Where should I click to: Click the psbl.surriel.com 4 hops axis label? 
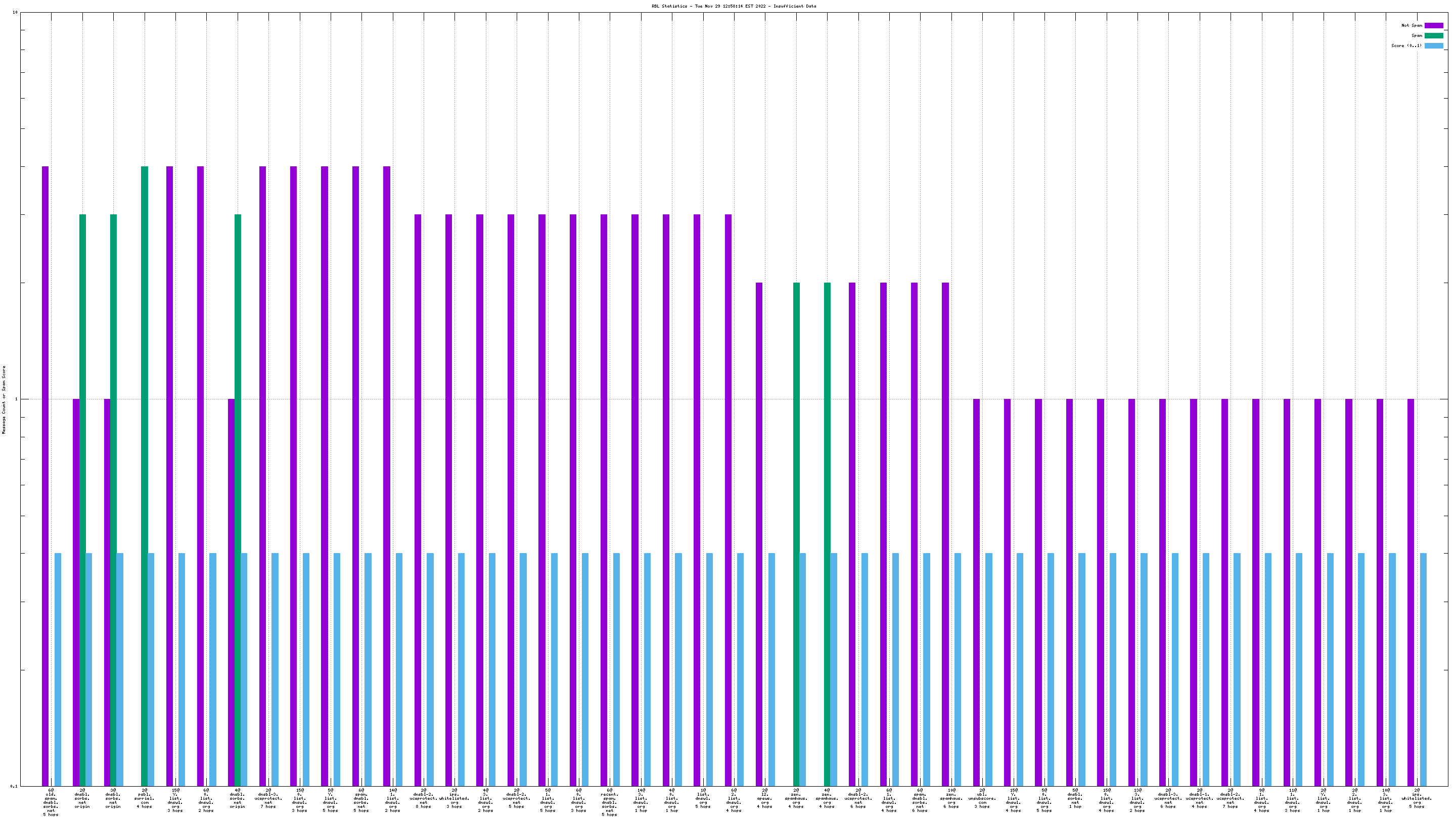point(144,798)
